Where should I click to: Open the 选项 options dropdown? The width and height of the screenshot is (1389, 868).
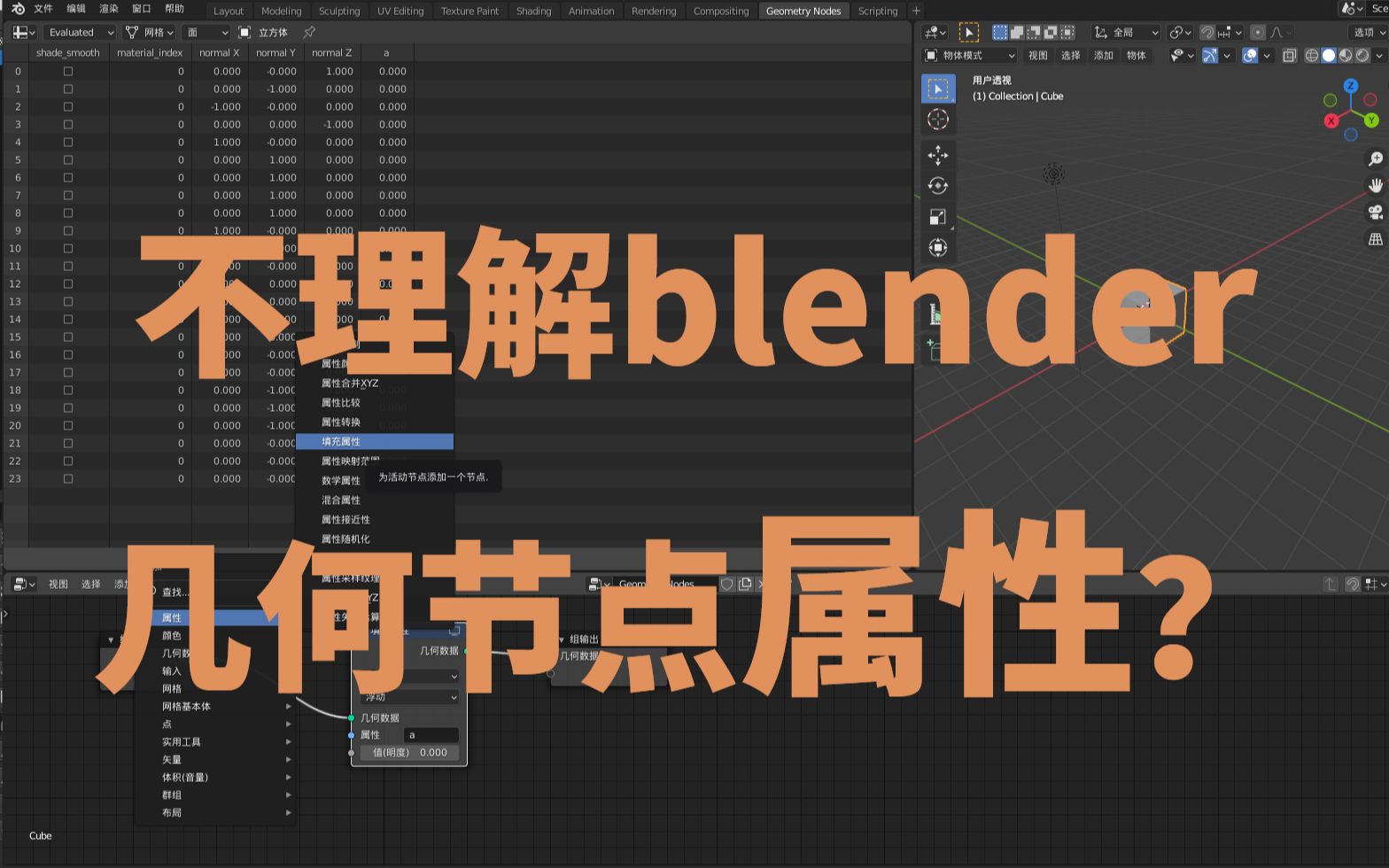[x=1368, y=32]
